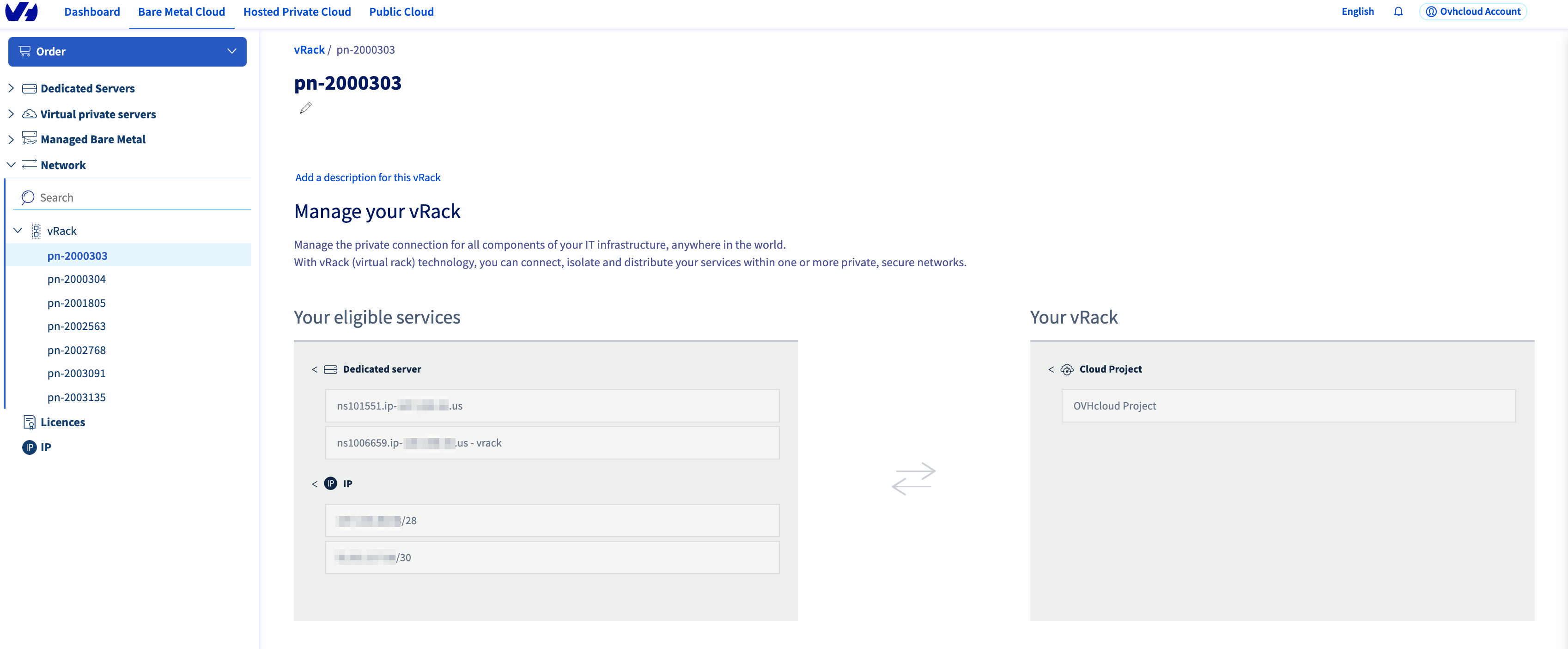Image resolution: width=1568 pixels, height=649 pixels.
Task: Select the ns1006659 vrack dedicated server
Action: point(552,443)
